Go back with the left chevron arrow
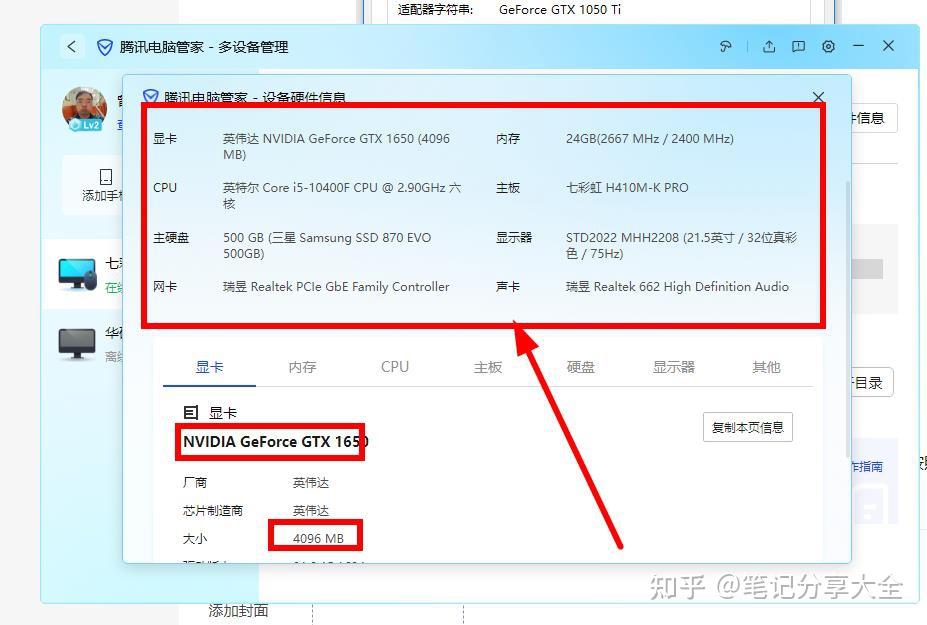Screen dimensions: 927x625 tap(72, 47)
